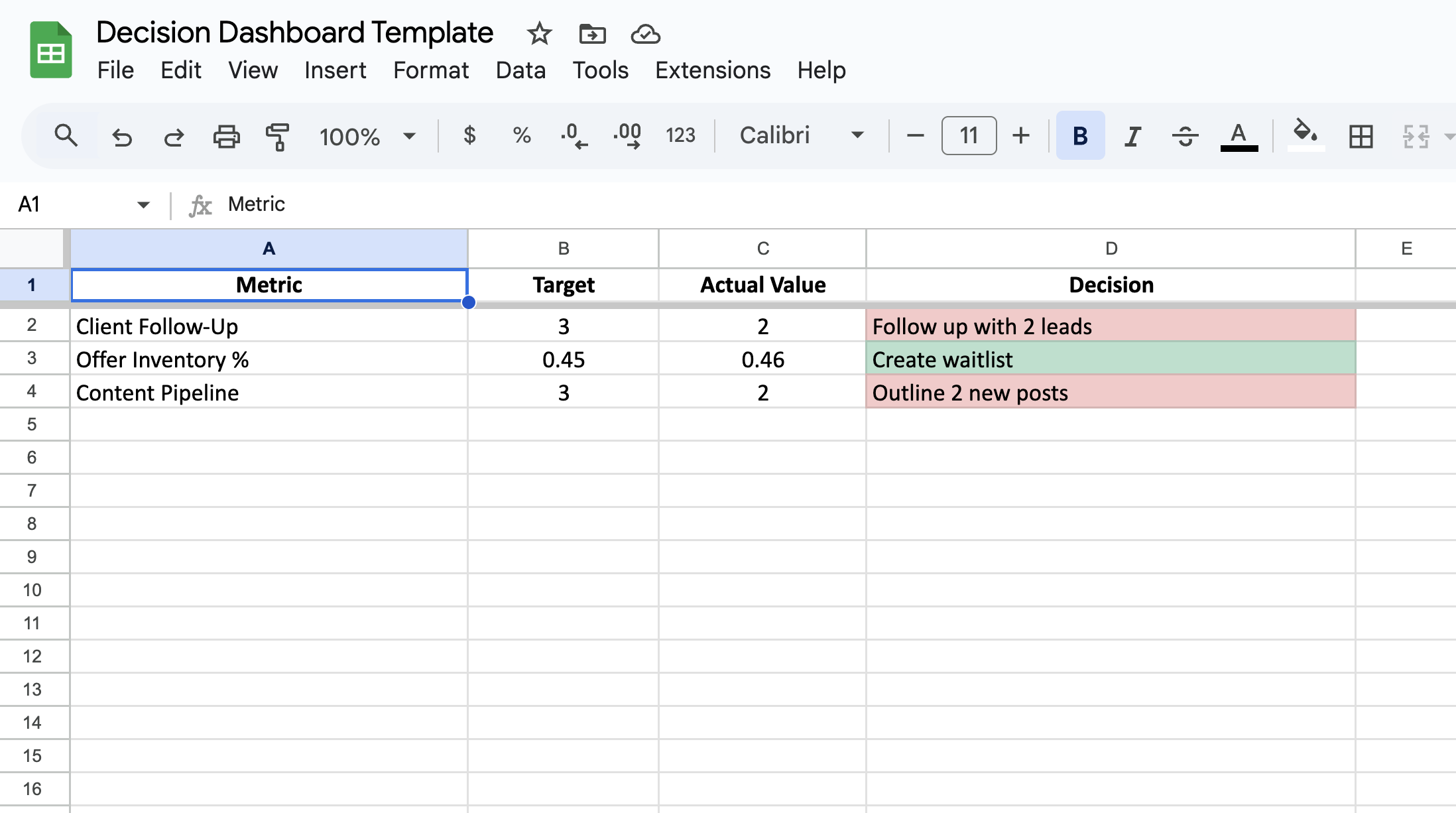Click the undo arrow icon
This screenshot has height=813, width=1456.
[x=122, y=137]
